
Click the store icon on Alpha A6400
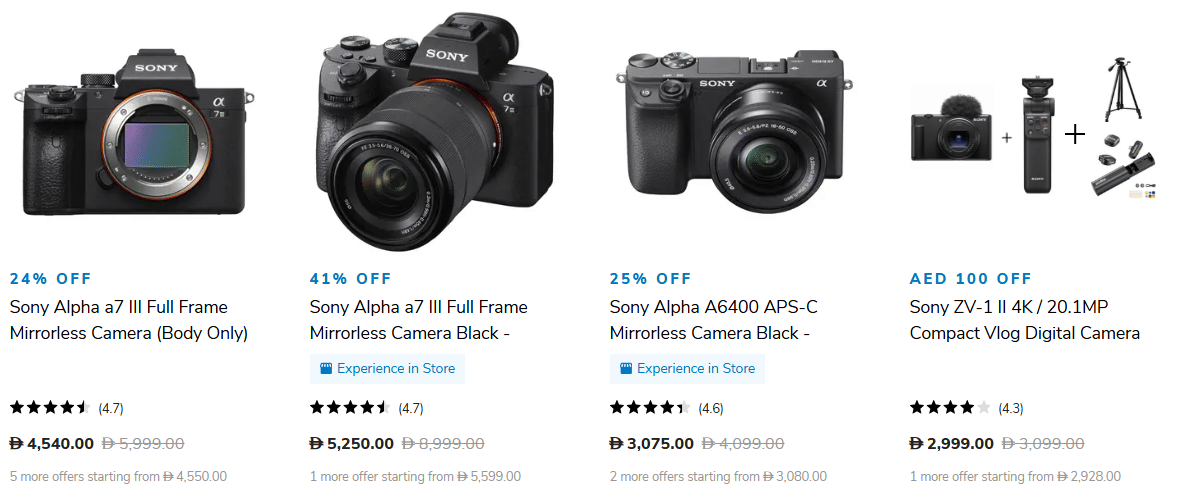click(625, 368)
